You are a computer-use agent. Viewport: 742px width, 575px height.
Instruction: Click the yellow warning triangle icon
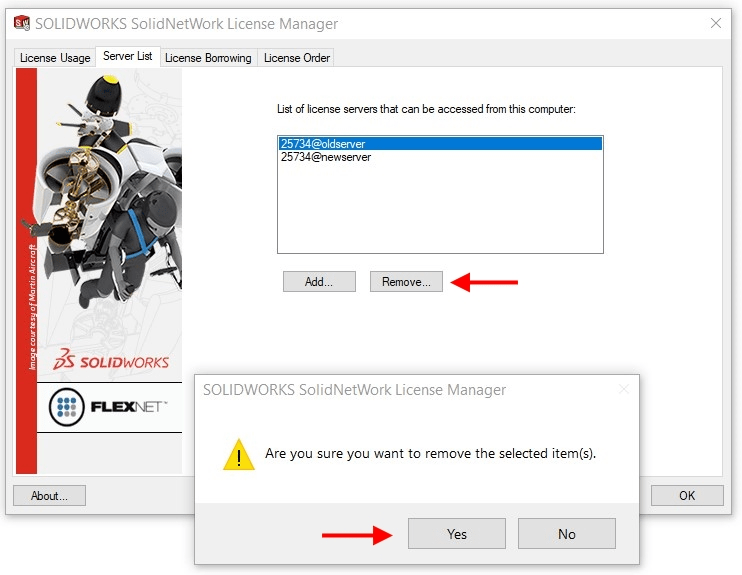click(239, 454)
